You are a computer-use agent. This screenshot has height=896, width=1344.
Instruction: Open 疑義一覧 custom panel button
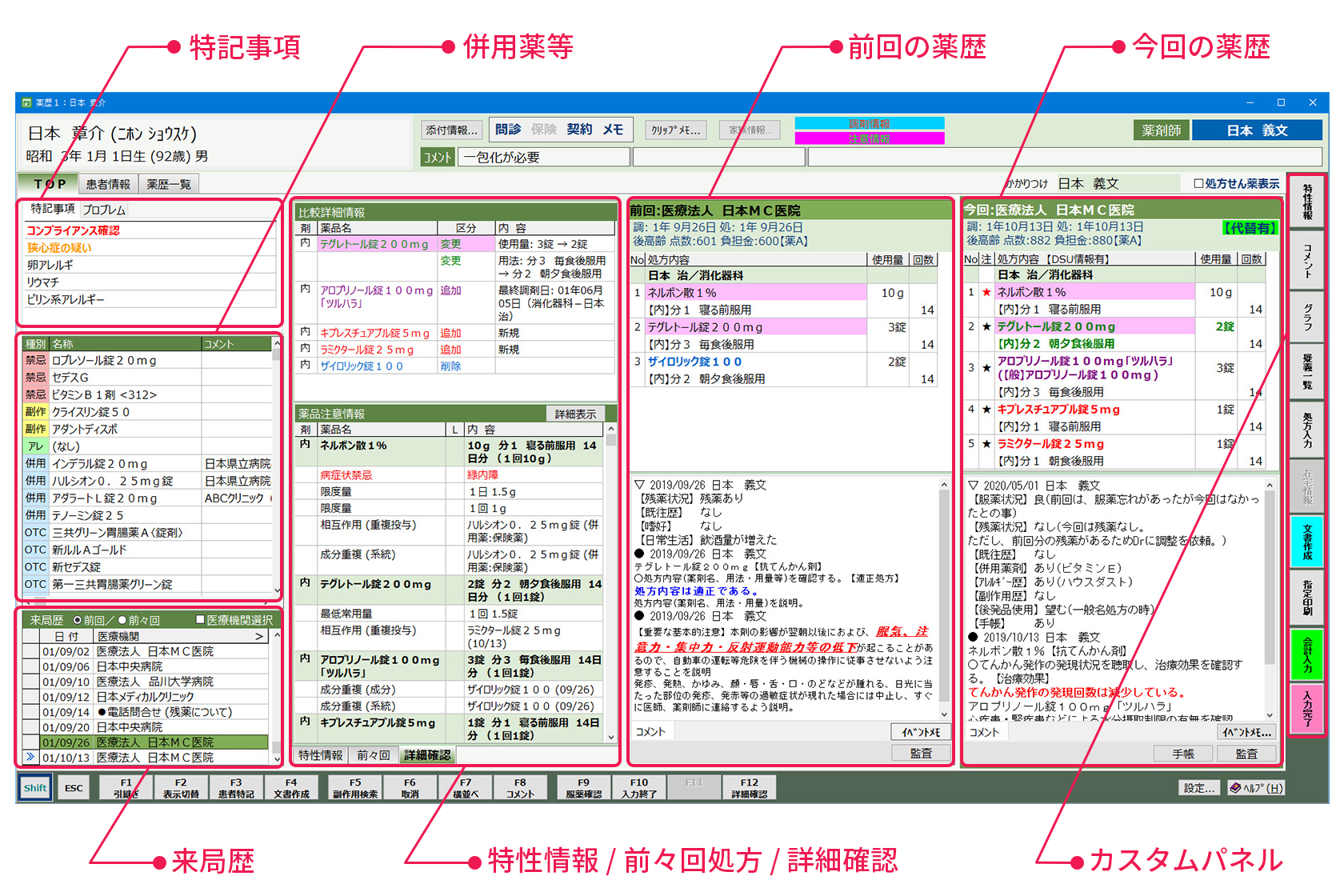[1307, 374]
